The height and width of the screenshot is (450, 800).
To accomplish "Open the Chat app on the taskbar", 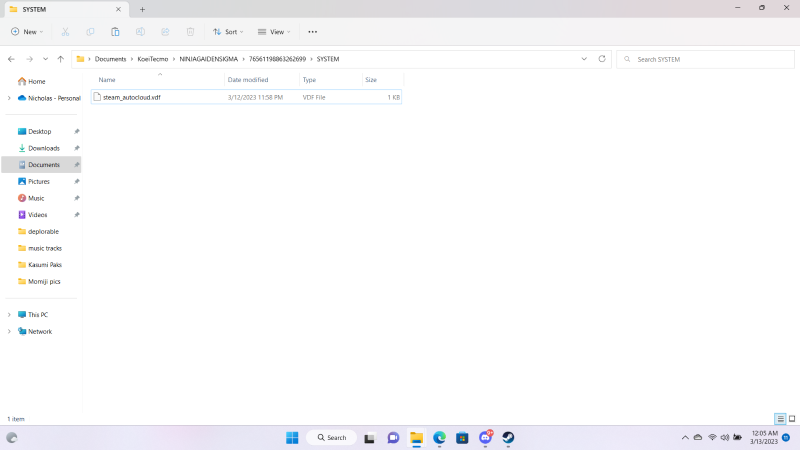I will [393, 437].
